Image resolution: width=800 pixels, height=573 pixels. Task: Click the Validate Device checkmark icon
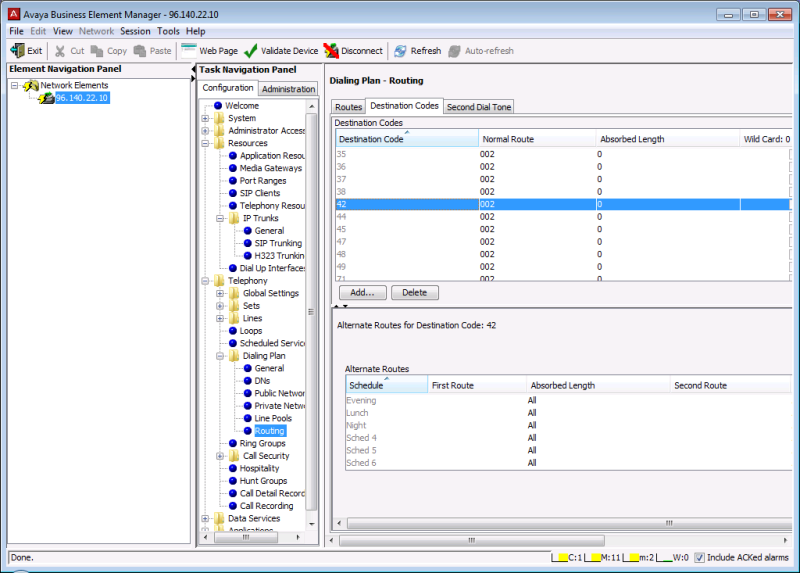pos(251,51)
